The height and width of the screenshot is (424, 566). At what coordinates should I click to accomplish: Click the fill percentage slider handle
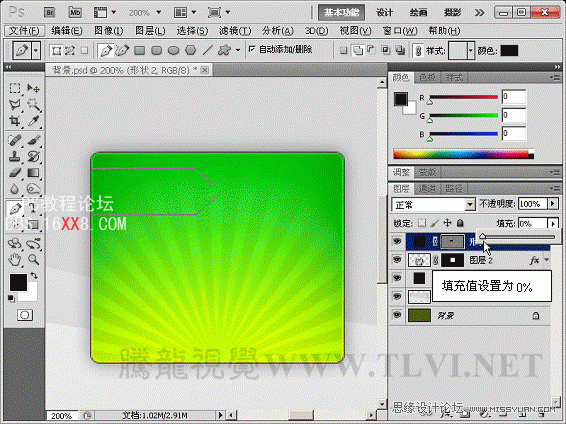[482, 236]
